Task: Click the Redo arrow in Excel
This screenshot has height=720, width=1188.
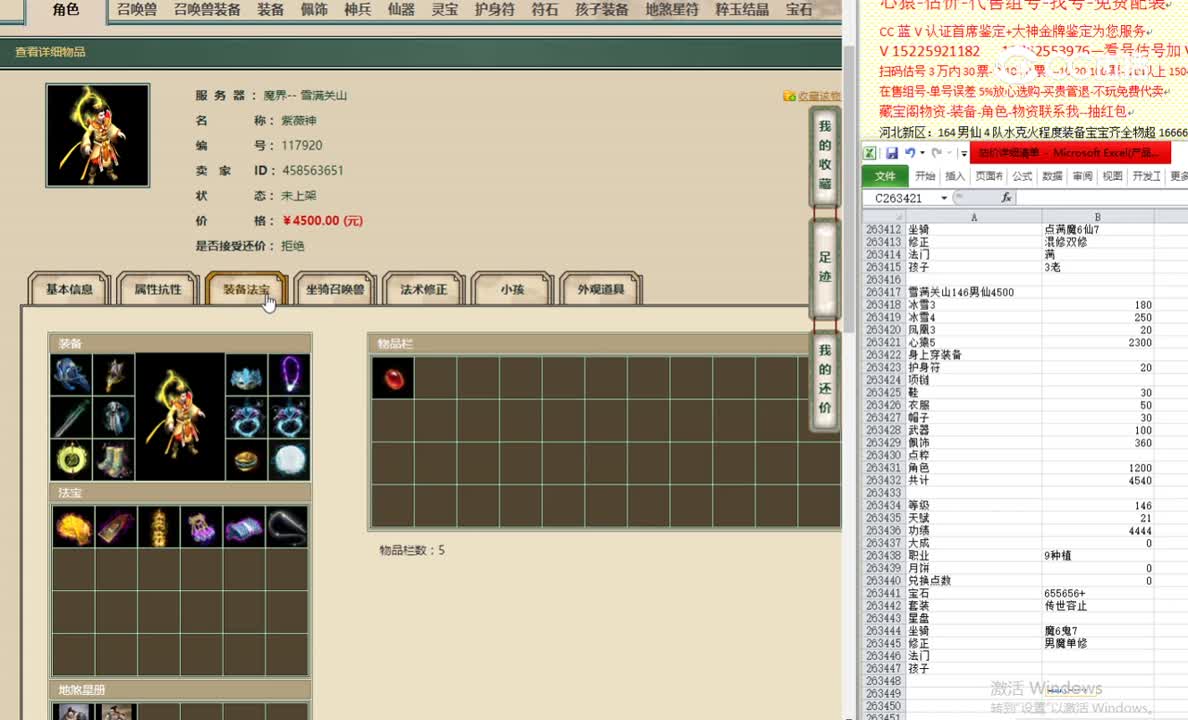Action: (936, 152)
